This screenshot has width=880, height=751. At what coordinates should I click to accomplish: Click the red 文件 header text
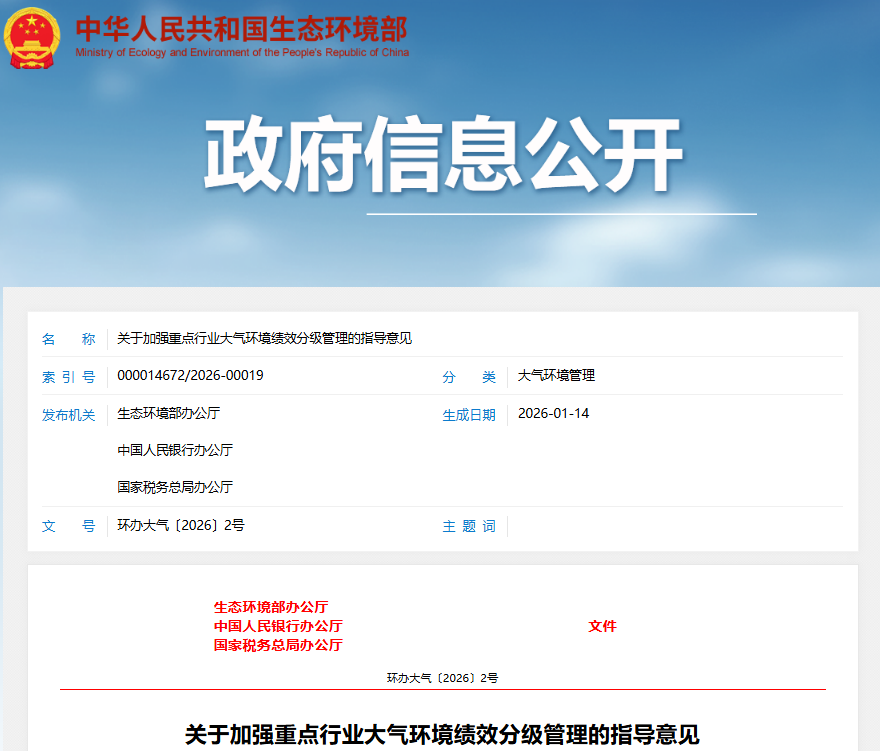pyautogui.click(x=602, y=626)
